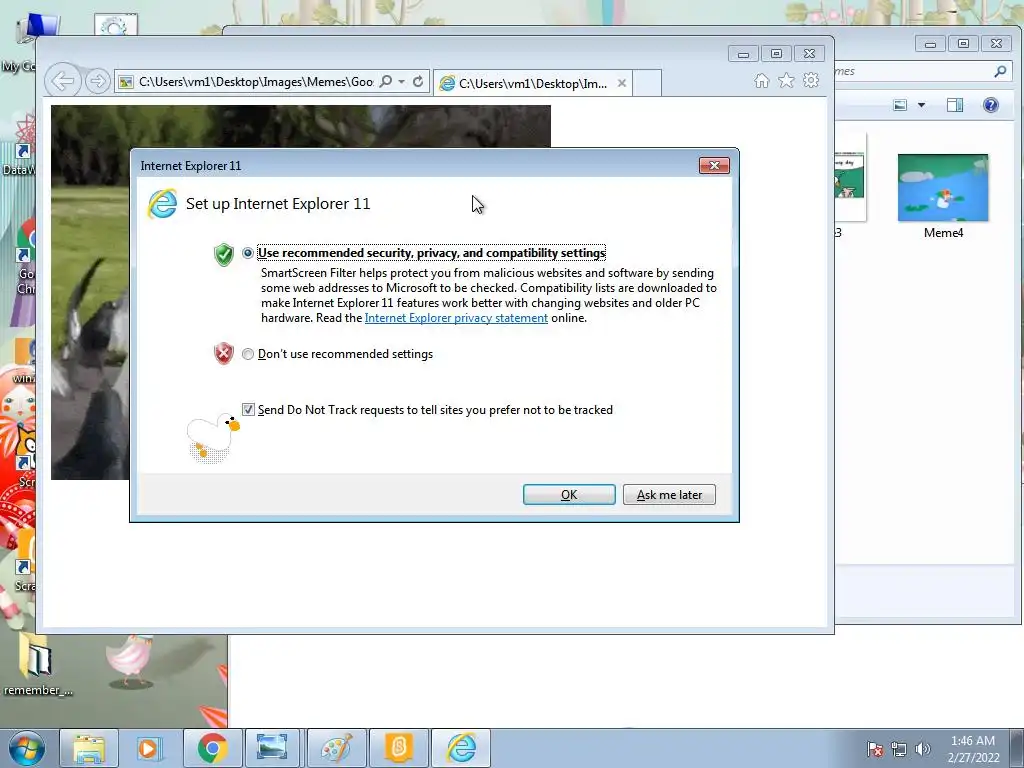Close the Internet Explorer 11 setup dialog

point(714,166)
